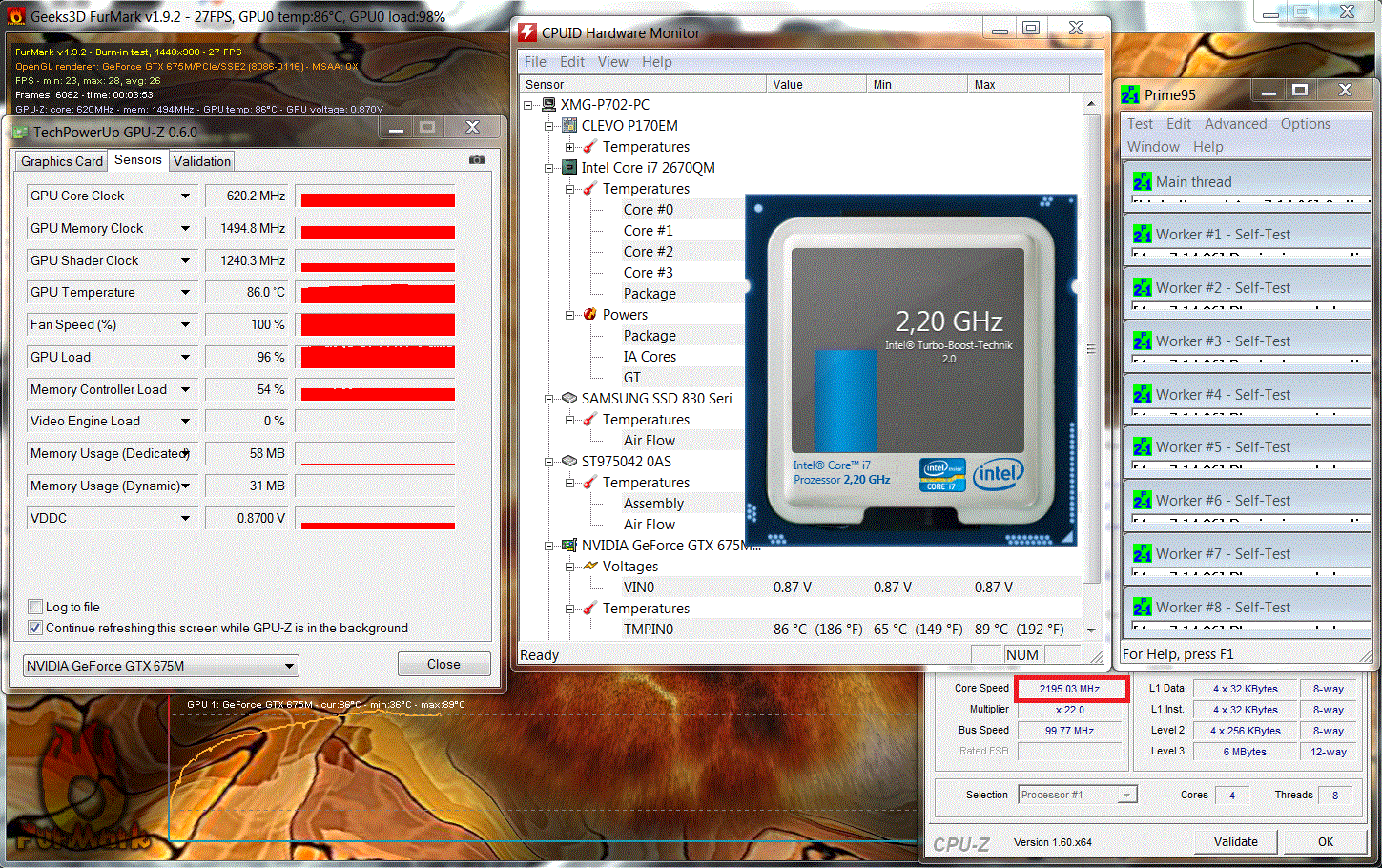Click the GPU Temperature value 86.0 °C
Screen dimensions: 1382x868
click(247, 292)
